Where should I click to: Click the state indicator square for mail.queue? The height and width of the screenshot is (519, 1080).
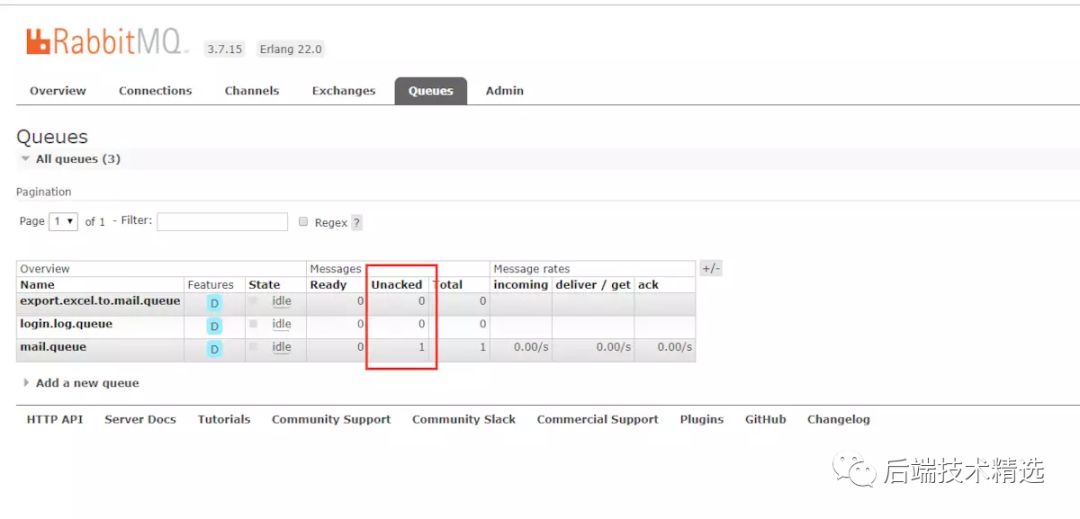pyautogui.click(x=254, y=347)
